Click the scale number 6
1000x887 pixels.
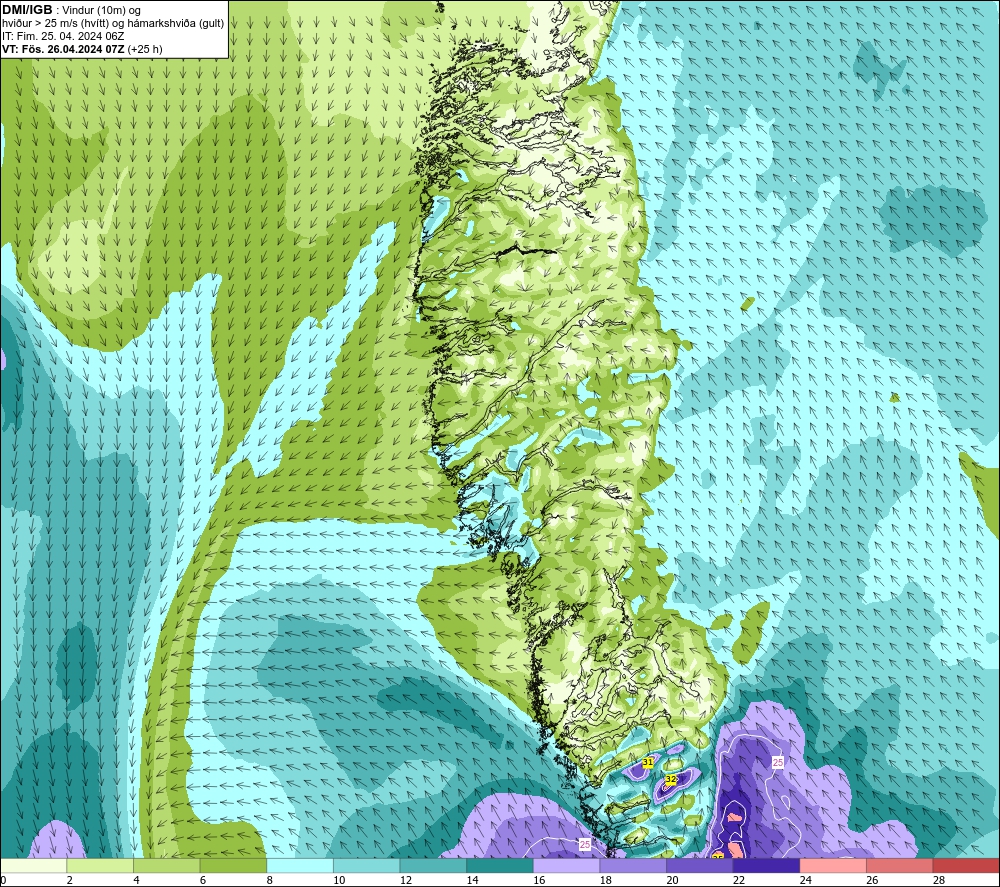(x=203, y=880)
